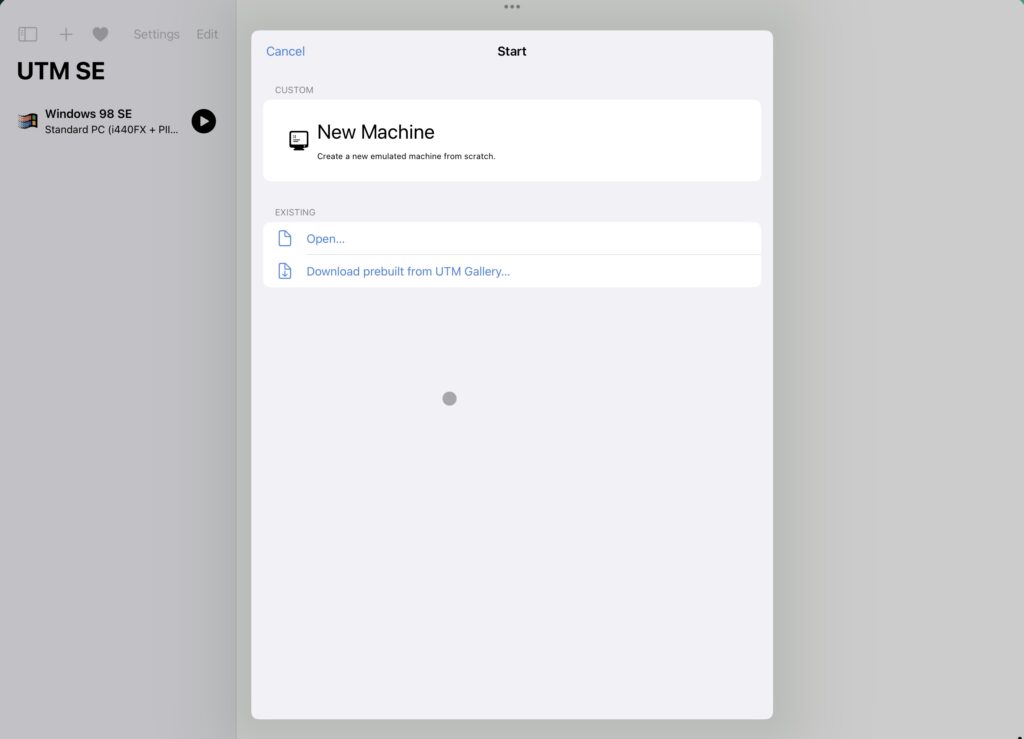Click the Standard PC (i440FX + PII... subtitle
This screenshot has height=739, width=1024.
[x=111, y=129]
